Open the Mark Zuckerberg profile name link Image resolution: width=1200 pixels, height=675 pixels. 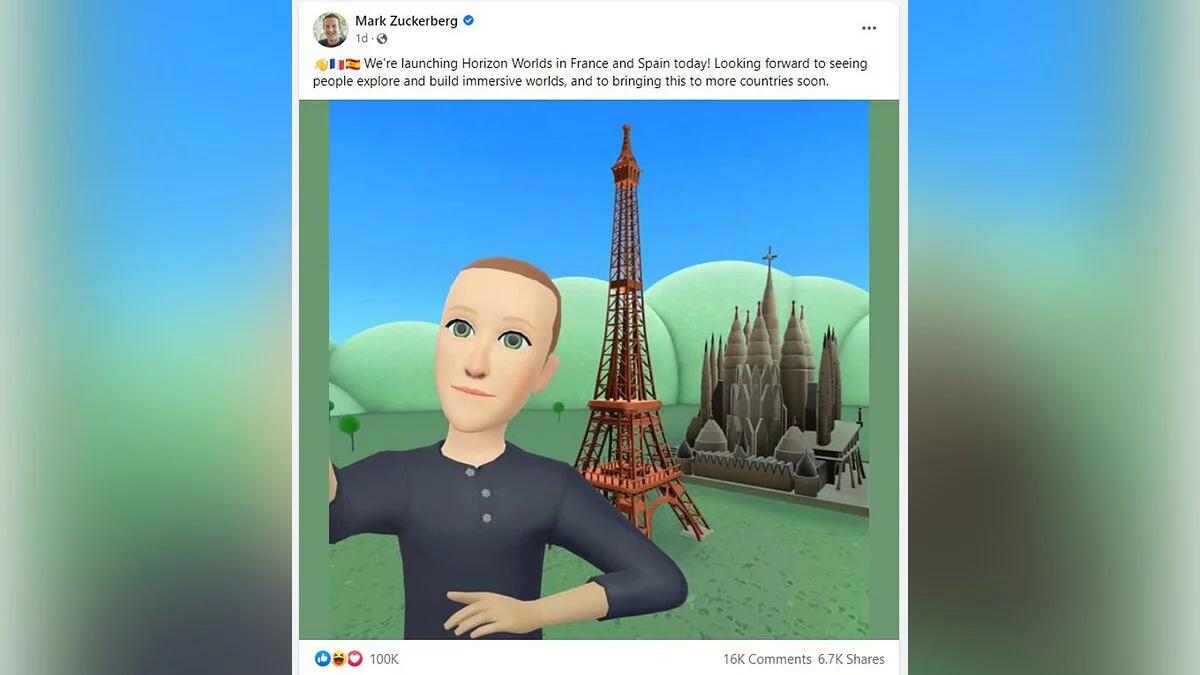[406, 21]
